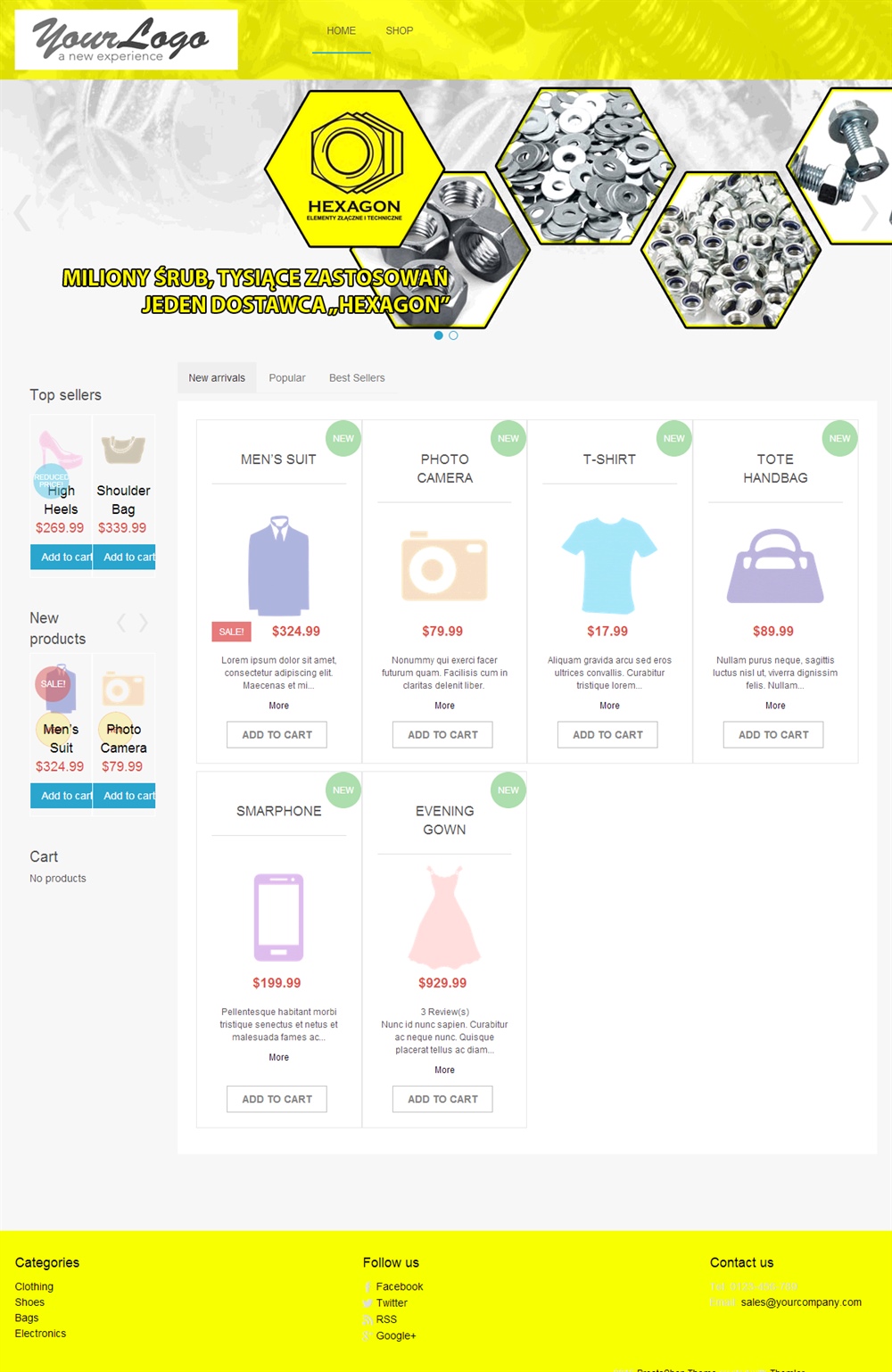Image resolution: width=892 pixels, height=1372 pixels.
Task: Select the first slider pagination dot
Action: tap(438, 335)
